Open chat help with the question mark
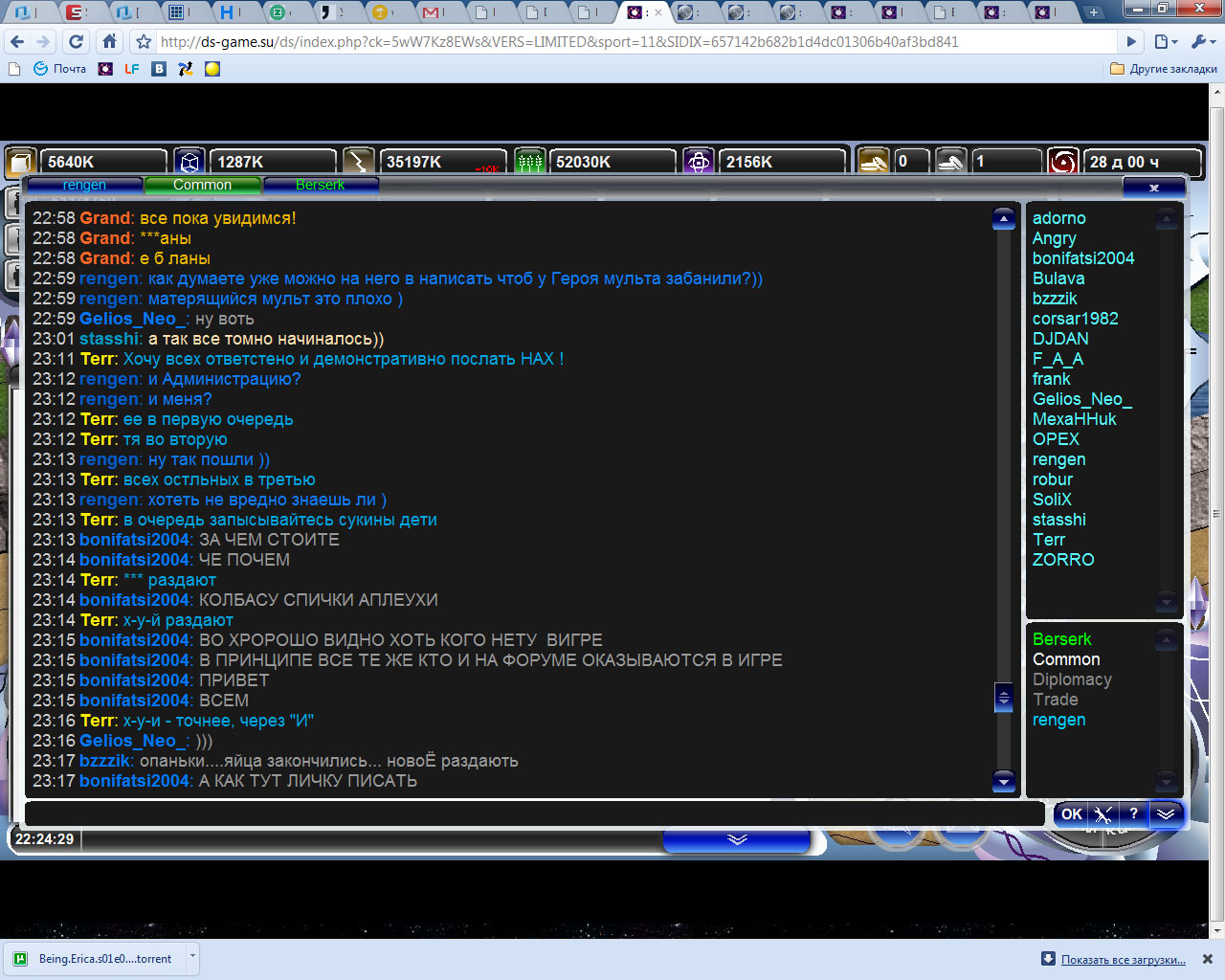Image resolution: width=1225 pixels, height=980 pixels. coord(1133,814)
